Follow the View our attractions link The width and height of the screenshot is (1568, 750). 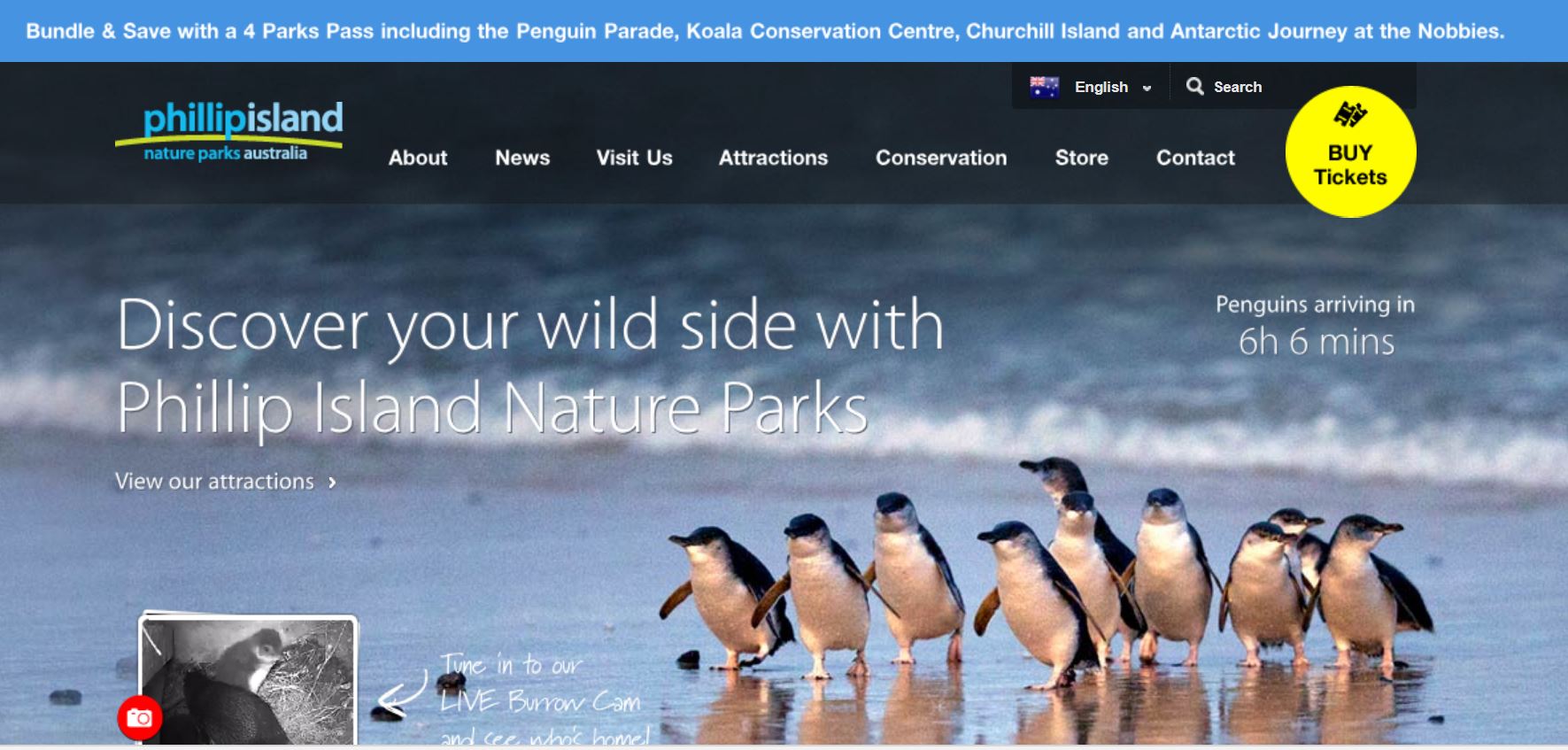(214, 482)
